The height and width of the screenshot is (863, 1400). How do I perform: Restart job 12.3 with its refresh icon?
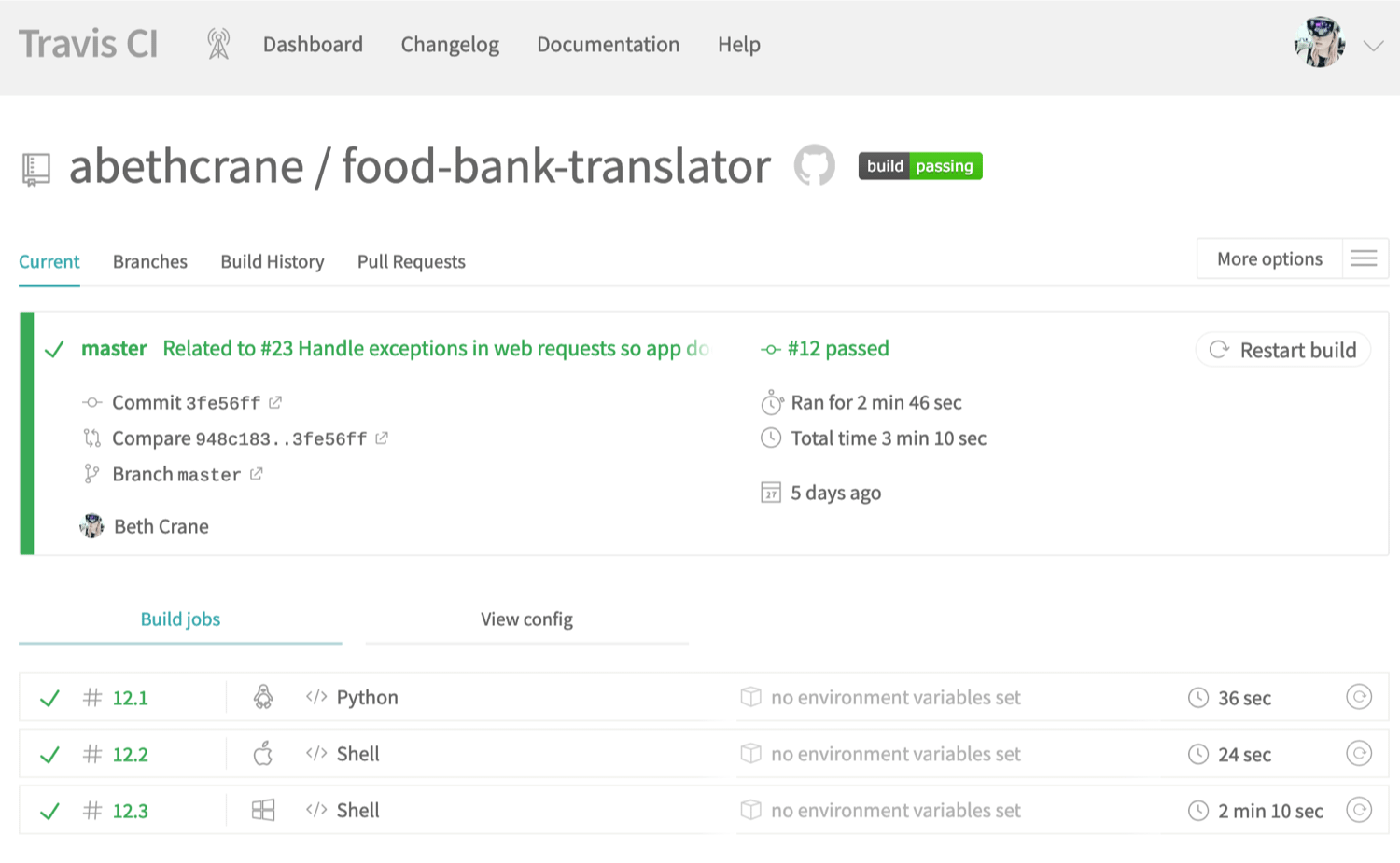[x=1361, y=810]
